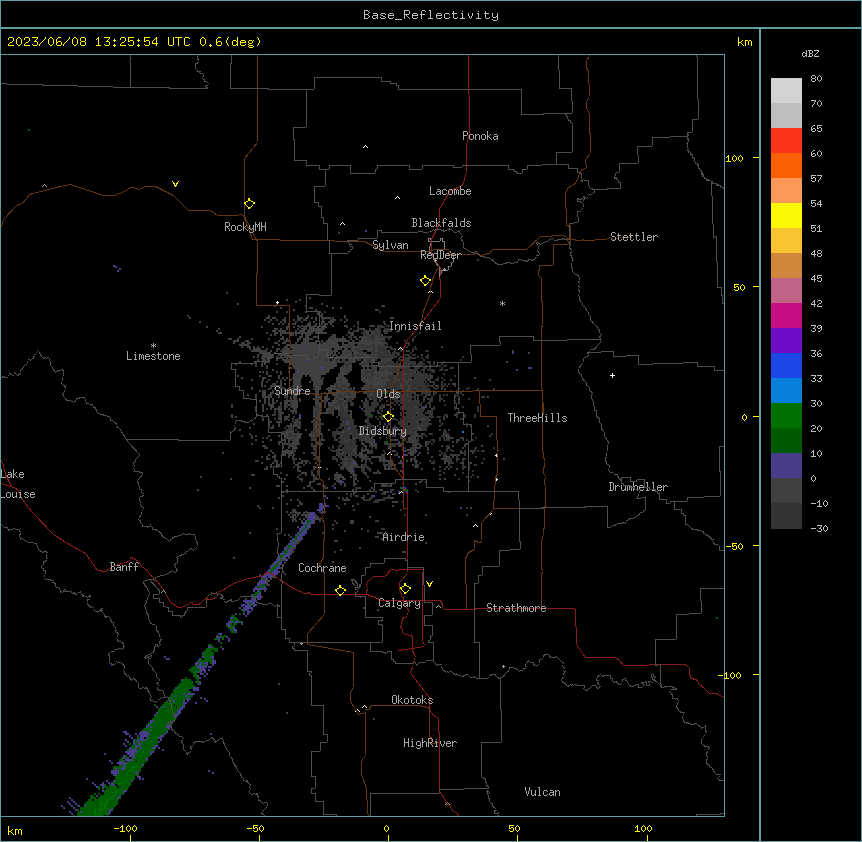Viewport: 862px width, 842px height.
Task: Pick the magenta 42-39 dBZ legend color
Action: (x=786, y=315)
